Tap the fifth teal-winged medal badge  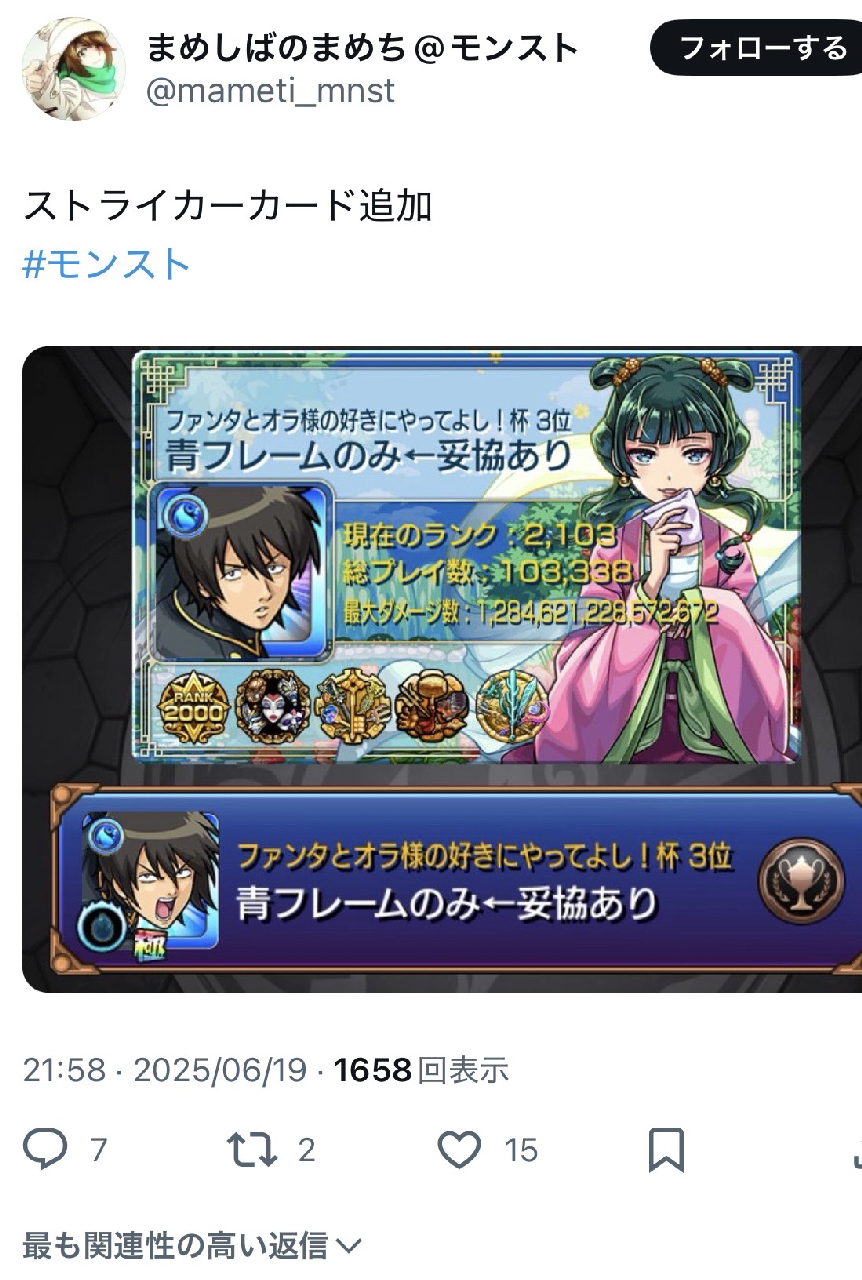(511, 705)
